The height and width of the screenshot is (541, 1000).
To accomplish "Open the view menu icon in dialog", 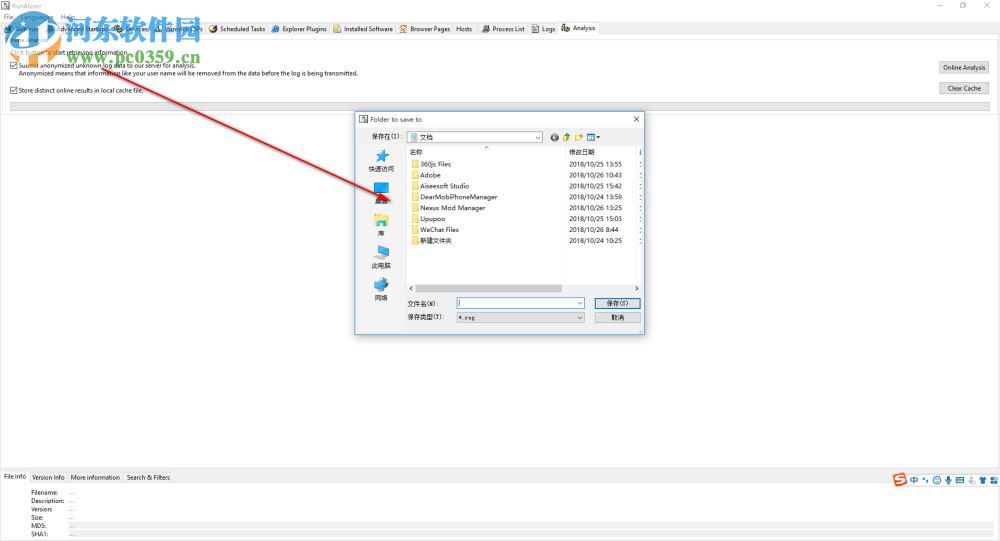I will tap(593, 137).
